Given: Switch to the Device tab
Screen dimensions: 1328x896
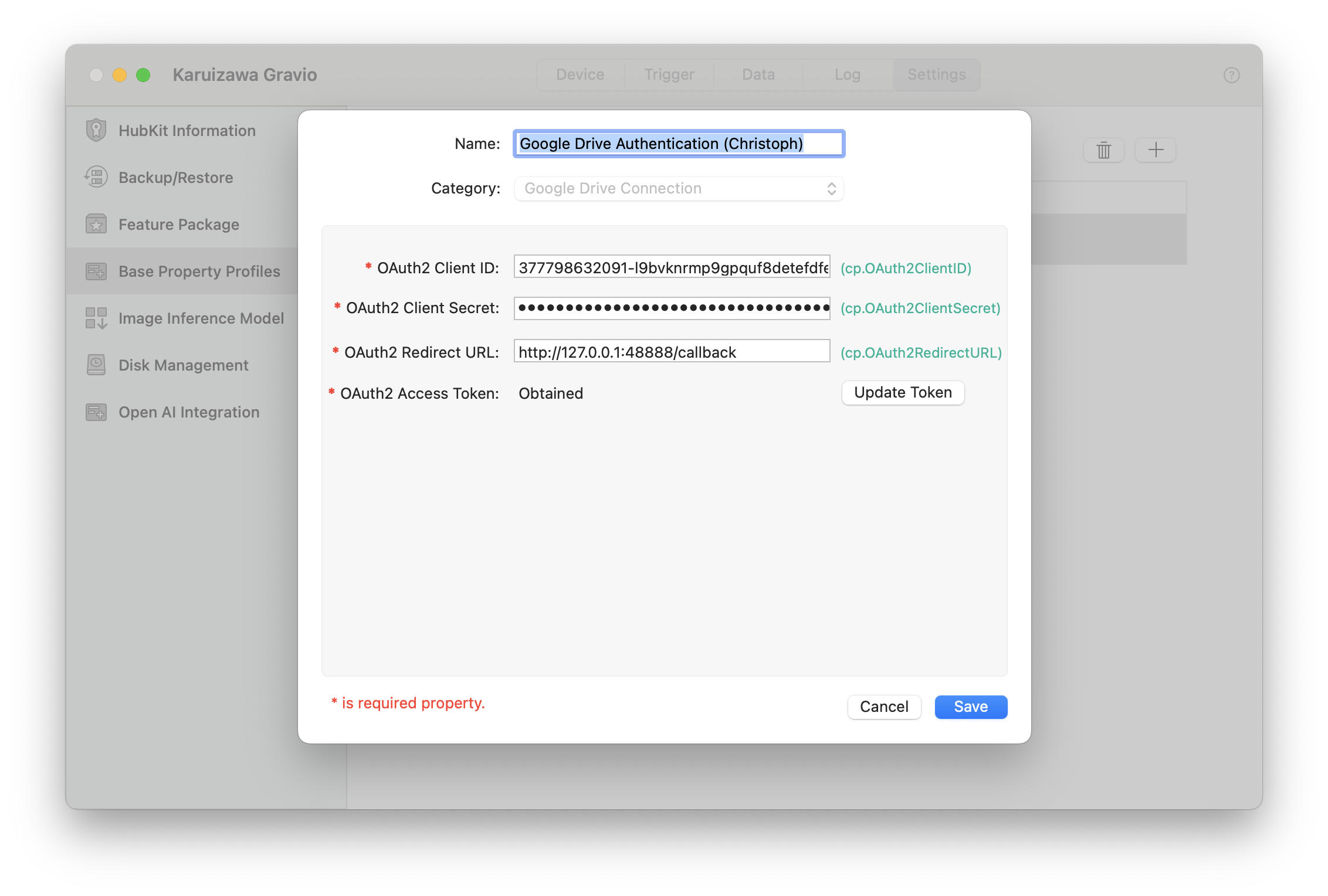Looking at the screenshot, I should coord(580,75).
